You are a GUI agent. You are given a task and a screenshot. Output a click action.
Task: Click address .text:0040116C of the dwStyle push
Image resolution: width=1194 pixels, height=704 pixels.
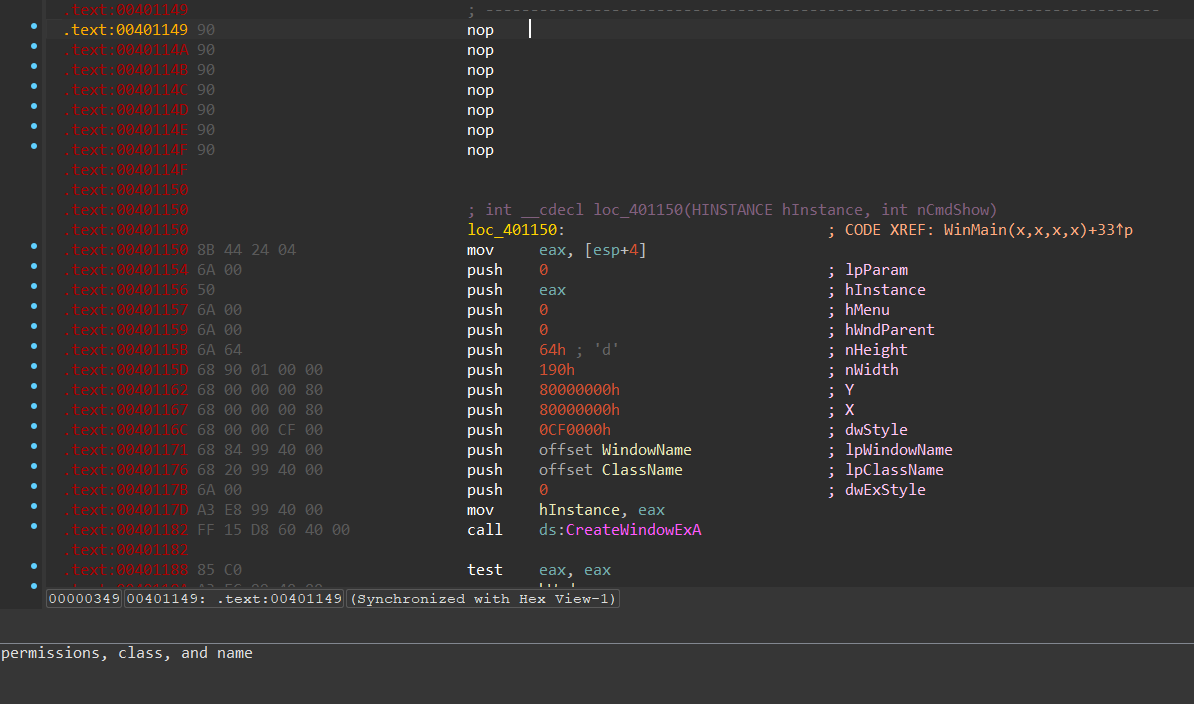tap(125, 430)
